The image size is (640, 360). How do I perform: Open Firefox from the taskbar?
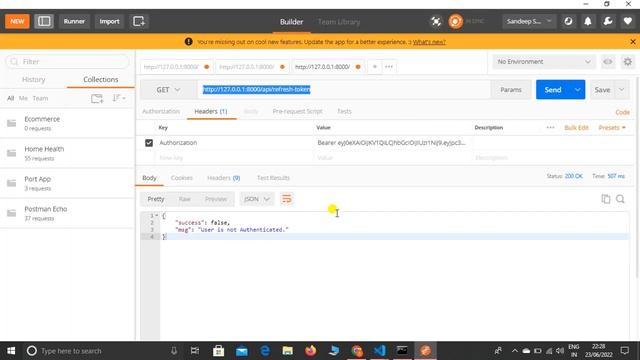tap(311, 351)
